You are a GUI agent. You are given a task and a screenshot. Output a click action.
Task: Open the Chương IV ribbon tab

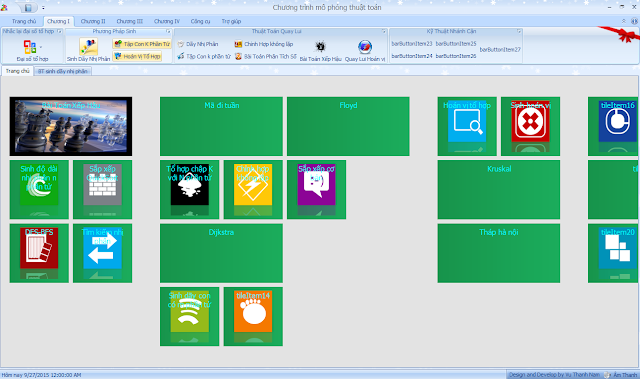(167, 21)
